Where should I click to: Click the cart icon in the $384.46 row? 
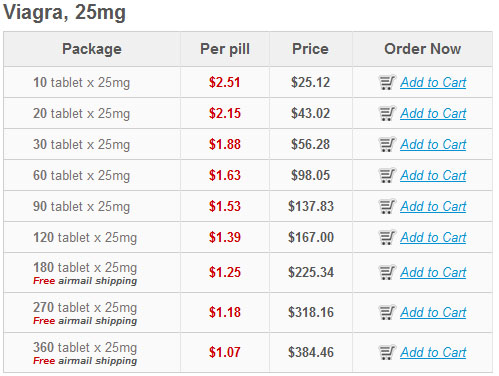(x=387, y=352)
